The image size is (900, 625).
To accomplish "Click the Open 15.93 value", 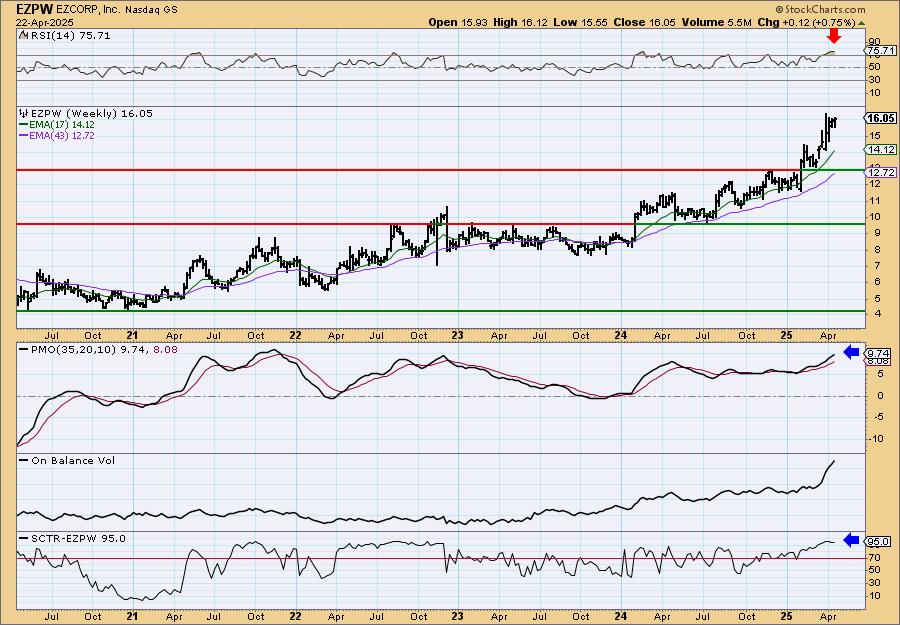I will (x=458, y=22).
